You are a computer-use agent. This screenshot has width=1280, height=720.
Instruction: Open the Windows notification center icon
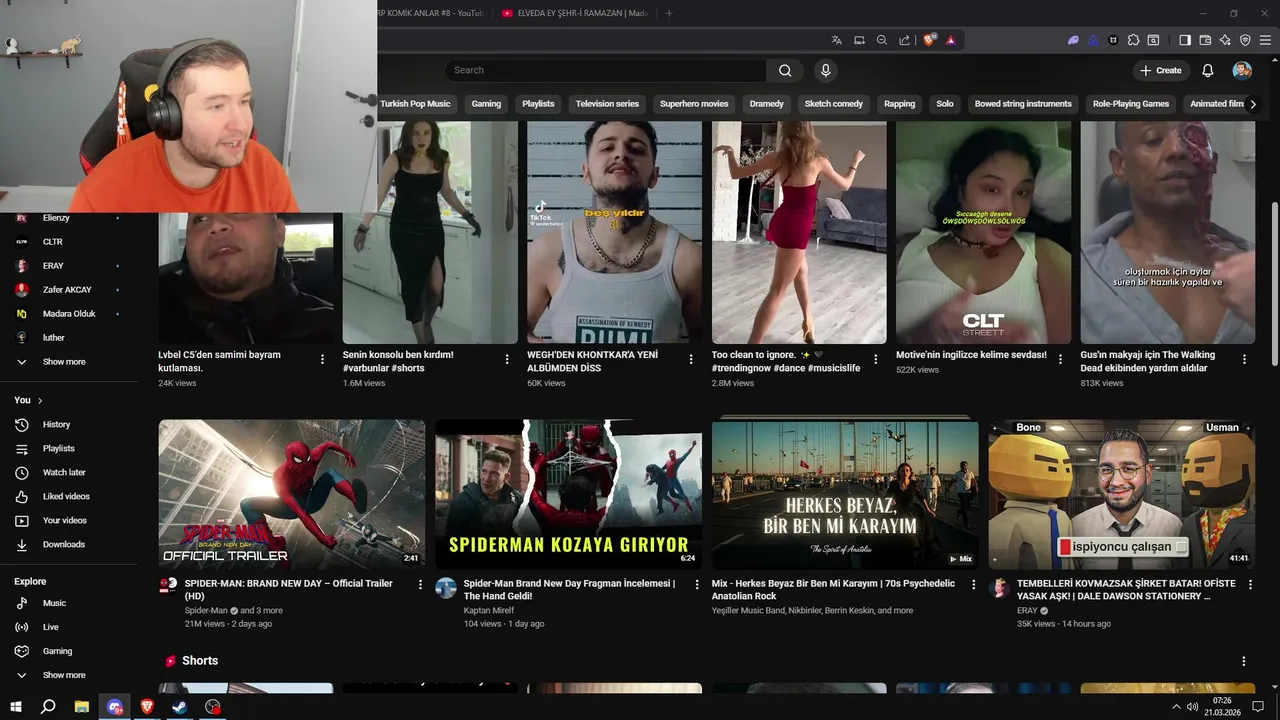(1258, 707)
